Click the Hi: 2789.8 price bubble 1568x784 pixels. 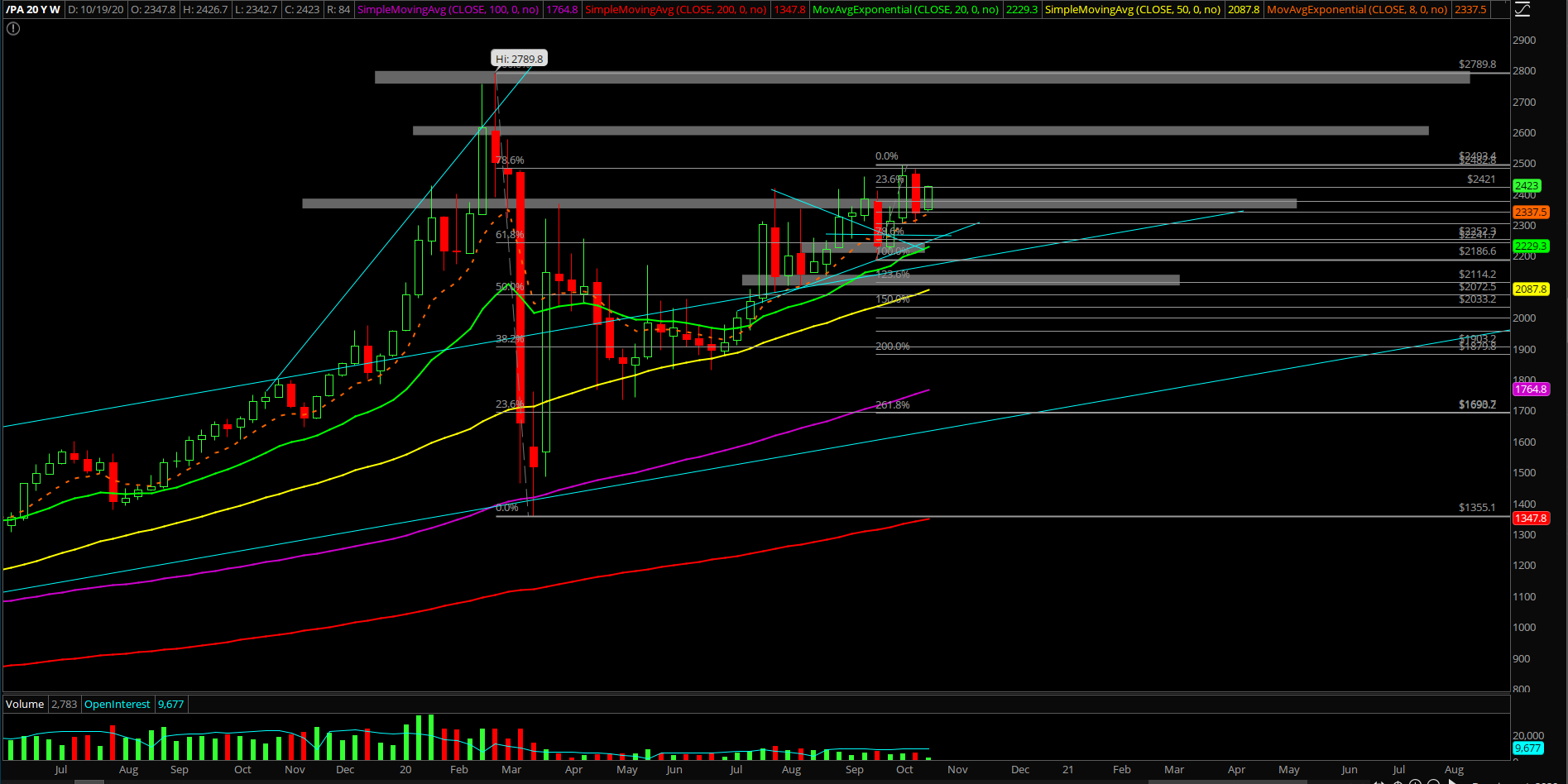pos(519,59)
